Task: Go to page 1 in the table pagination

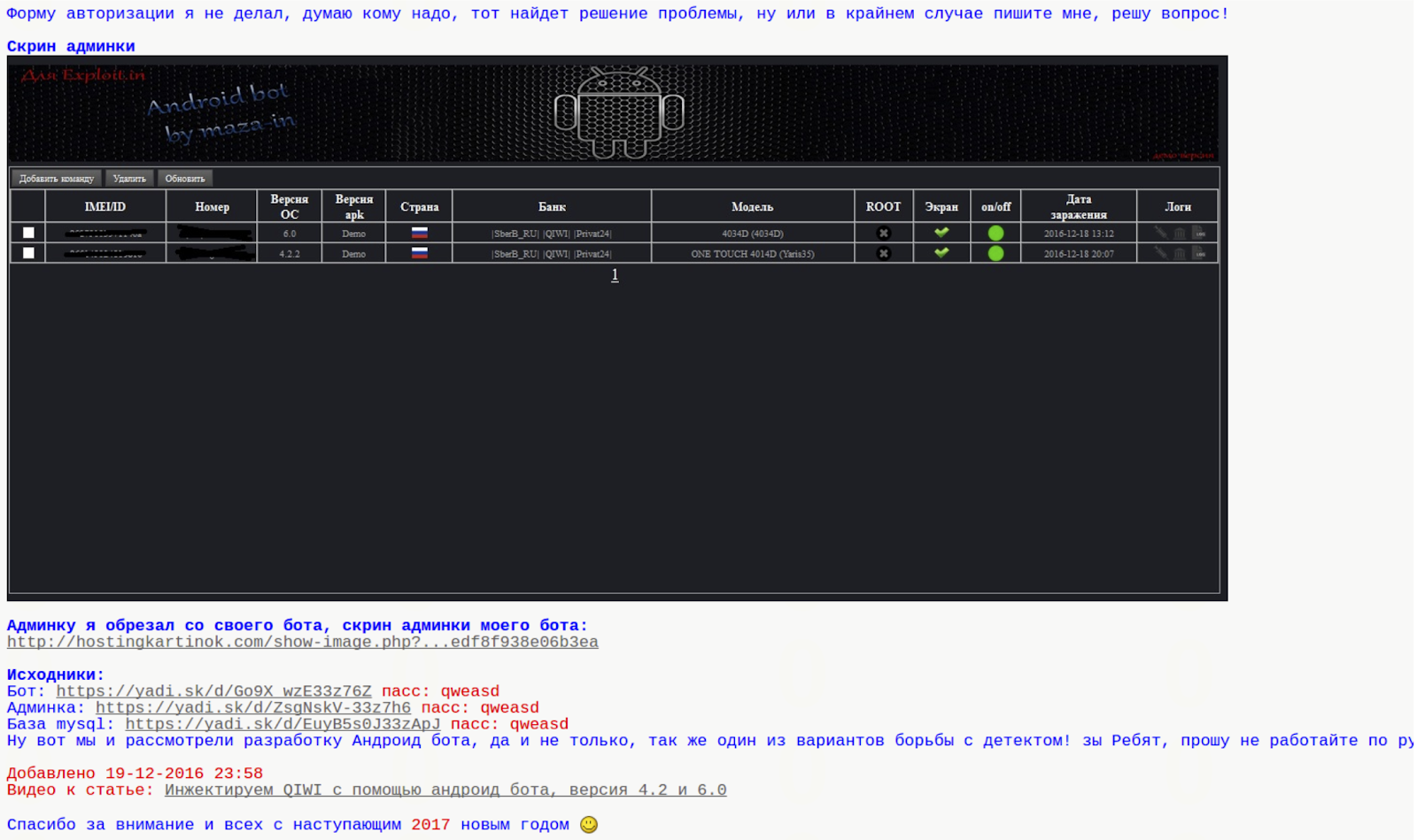Action: [615, 275]
